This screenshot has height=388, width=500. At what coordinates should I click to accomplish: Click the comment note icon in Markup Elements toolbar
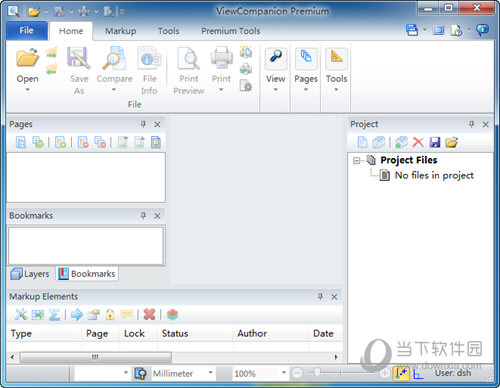pyautogui.click(x=127, y=314)
